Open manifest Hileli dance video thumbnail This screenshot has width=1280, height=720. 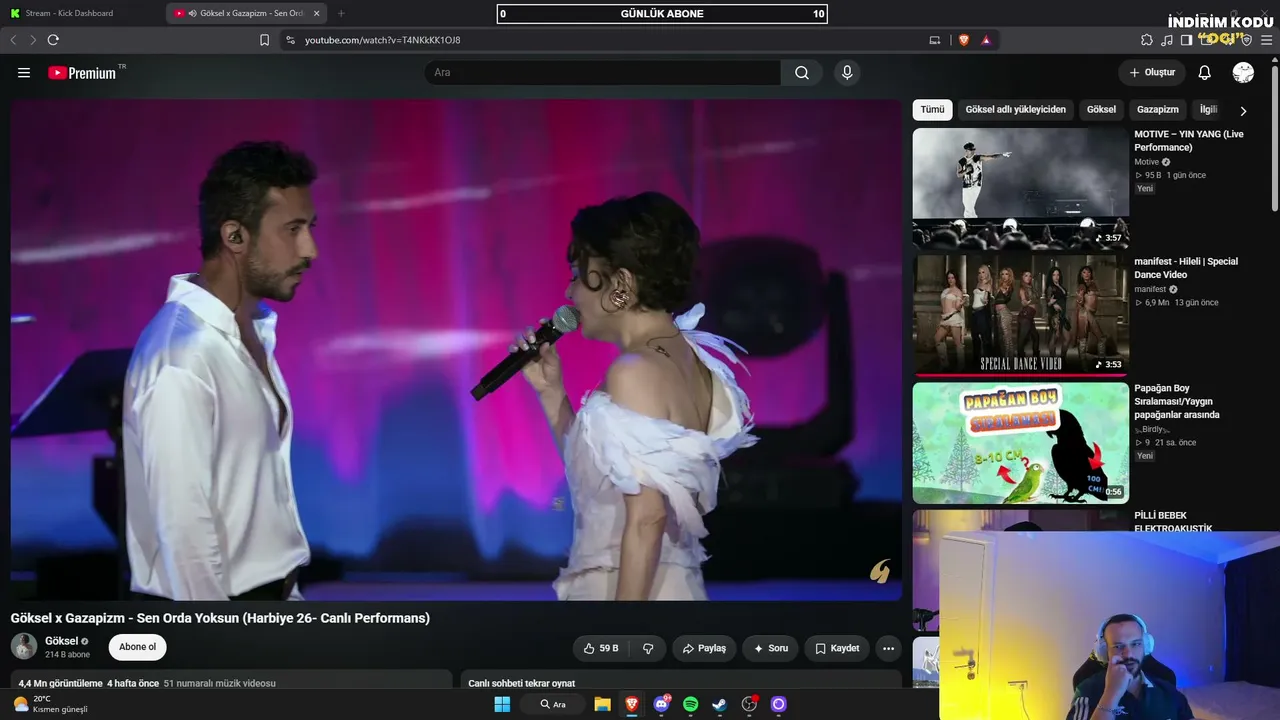tap(1021, 315)
